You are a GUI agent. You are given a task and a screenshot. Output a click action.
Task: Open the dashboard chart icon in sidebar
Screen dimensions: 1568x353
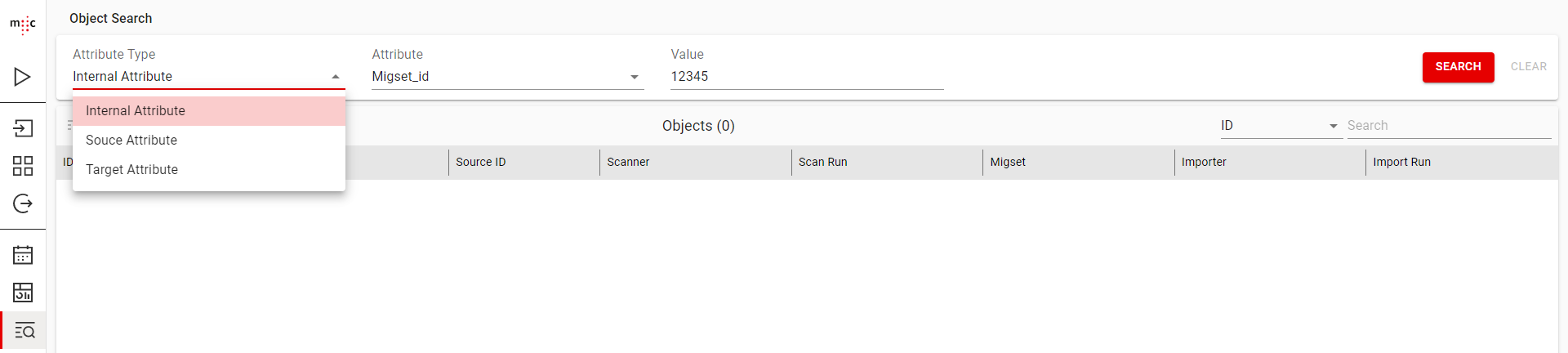pos(23,293)
